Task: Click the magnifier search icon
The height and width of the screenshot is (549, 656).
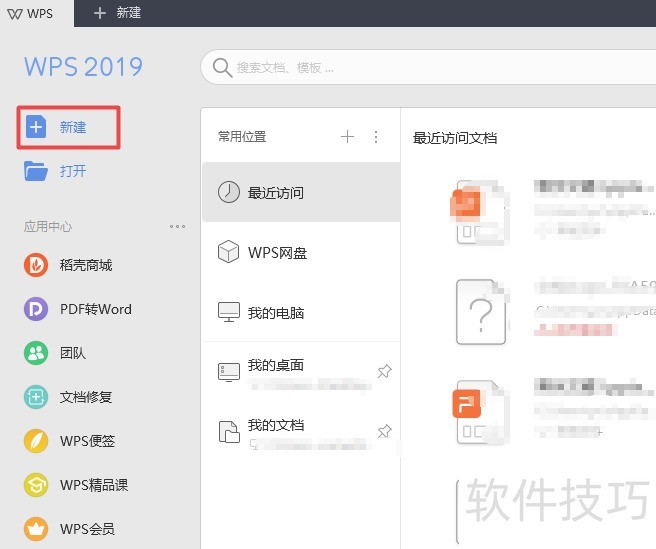Action: [x=222, y=68]
